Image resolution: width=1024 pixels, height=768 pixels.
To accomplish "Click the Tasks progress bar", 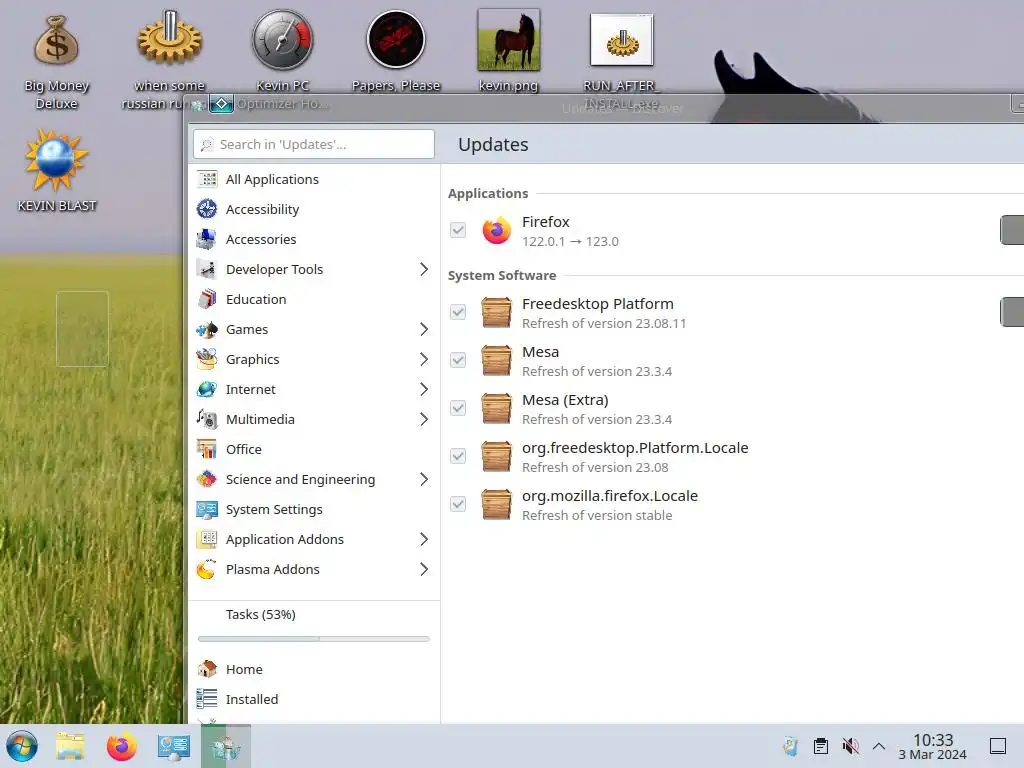I will [313, 639].
